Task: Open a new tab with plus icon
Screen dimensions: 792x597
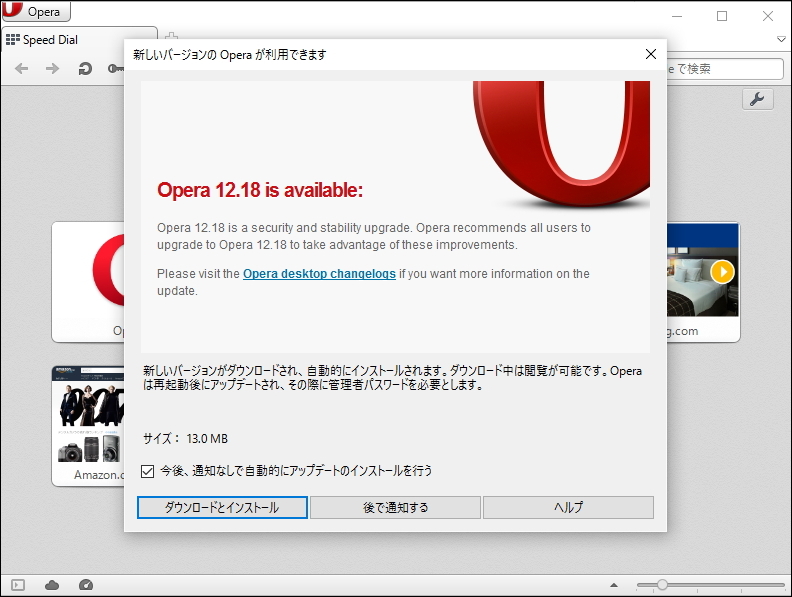Action: pyautogui.click(x=171, y=36)
